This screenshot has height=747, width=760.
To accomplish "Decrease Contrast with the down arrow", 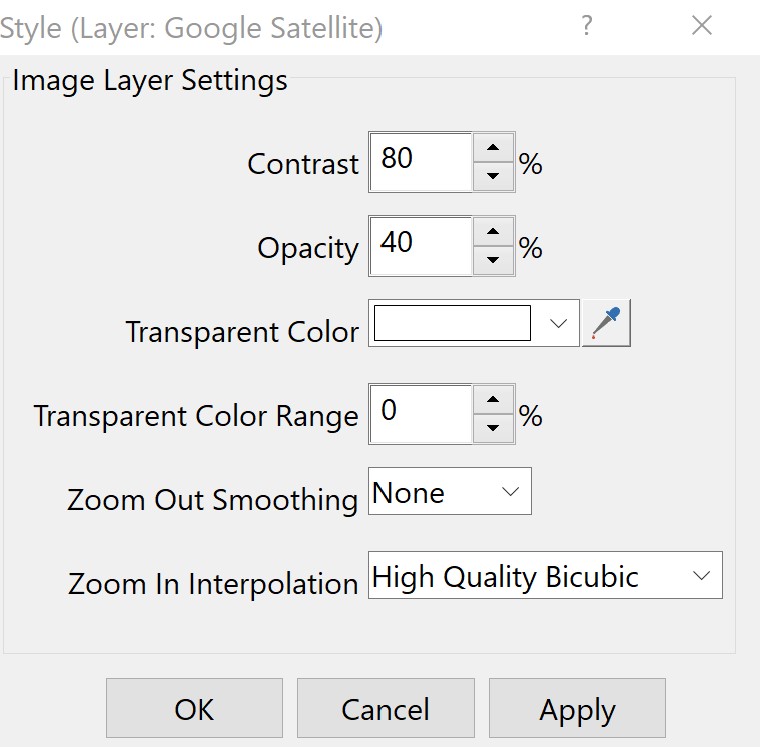I will tap(492, 176).
